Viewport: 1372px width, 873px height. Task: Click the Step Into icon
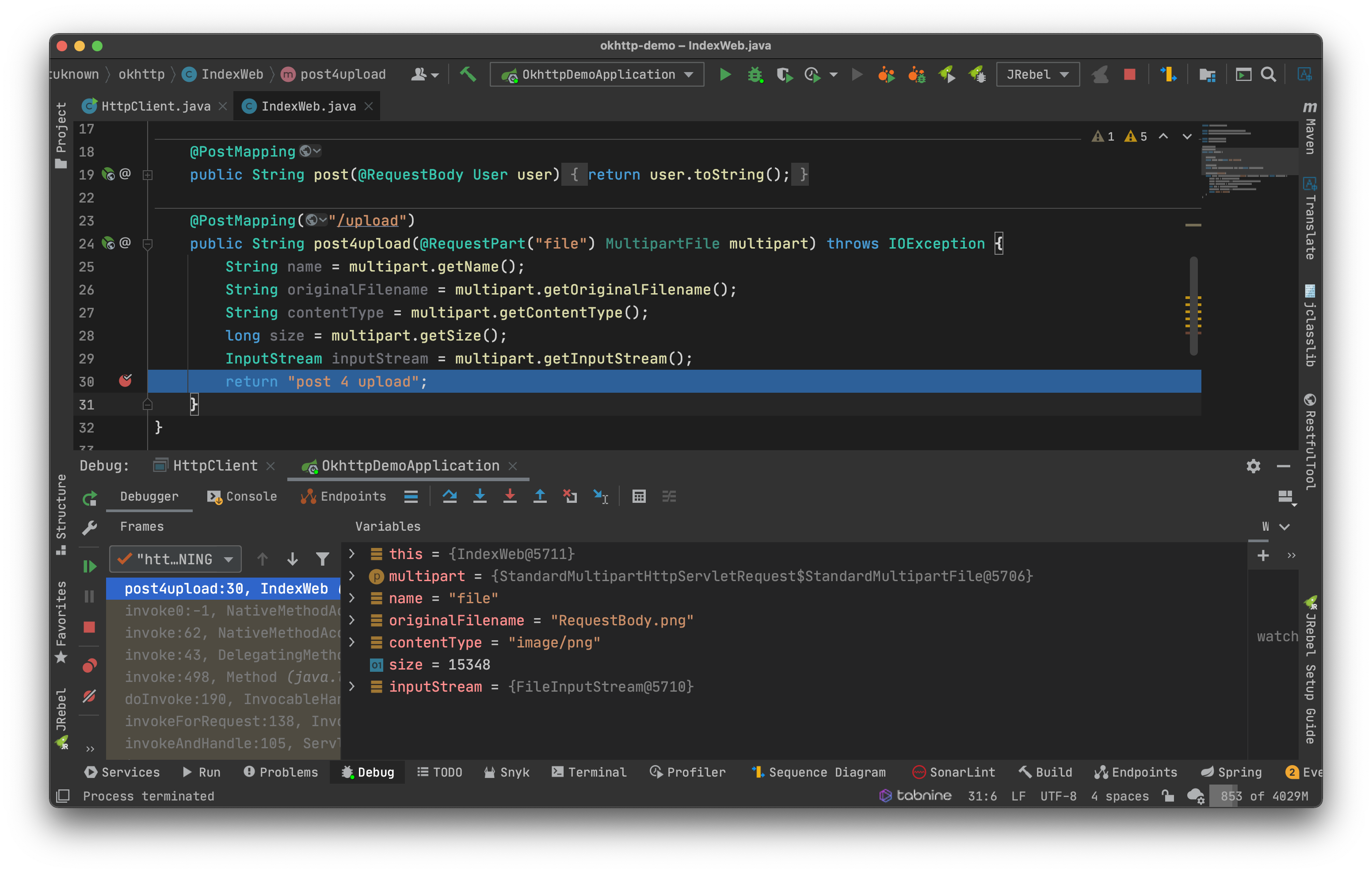pos(480,496)
